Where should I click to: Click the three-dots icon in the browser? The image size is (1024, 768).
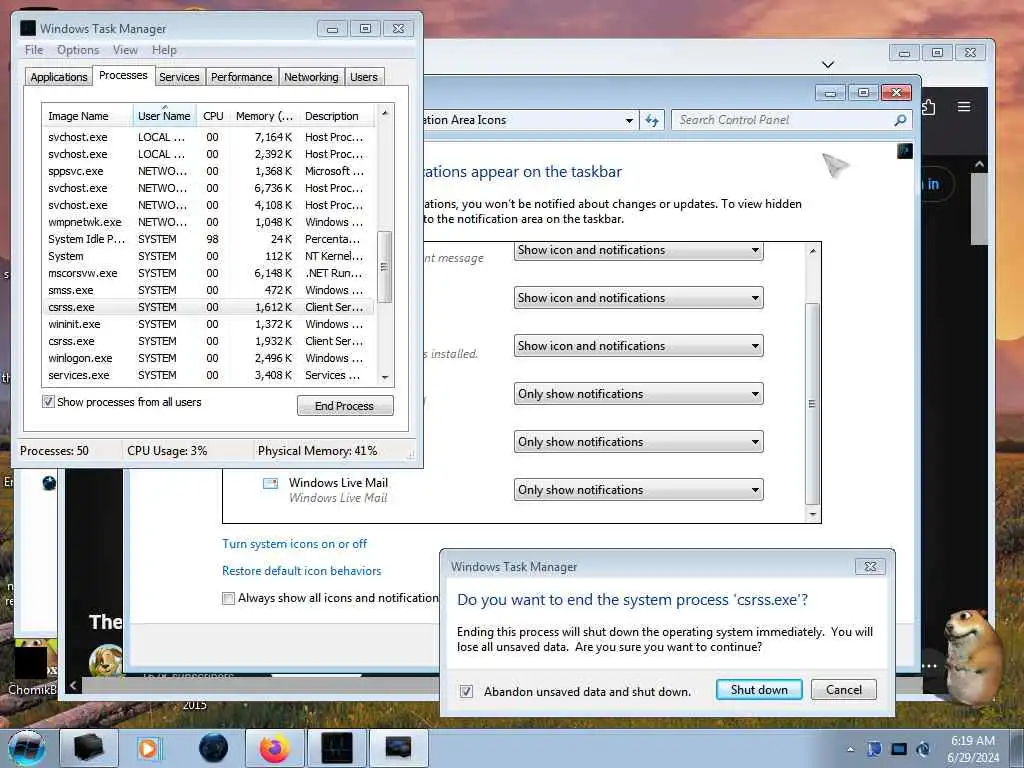coord(930,666)
